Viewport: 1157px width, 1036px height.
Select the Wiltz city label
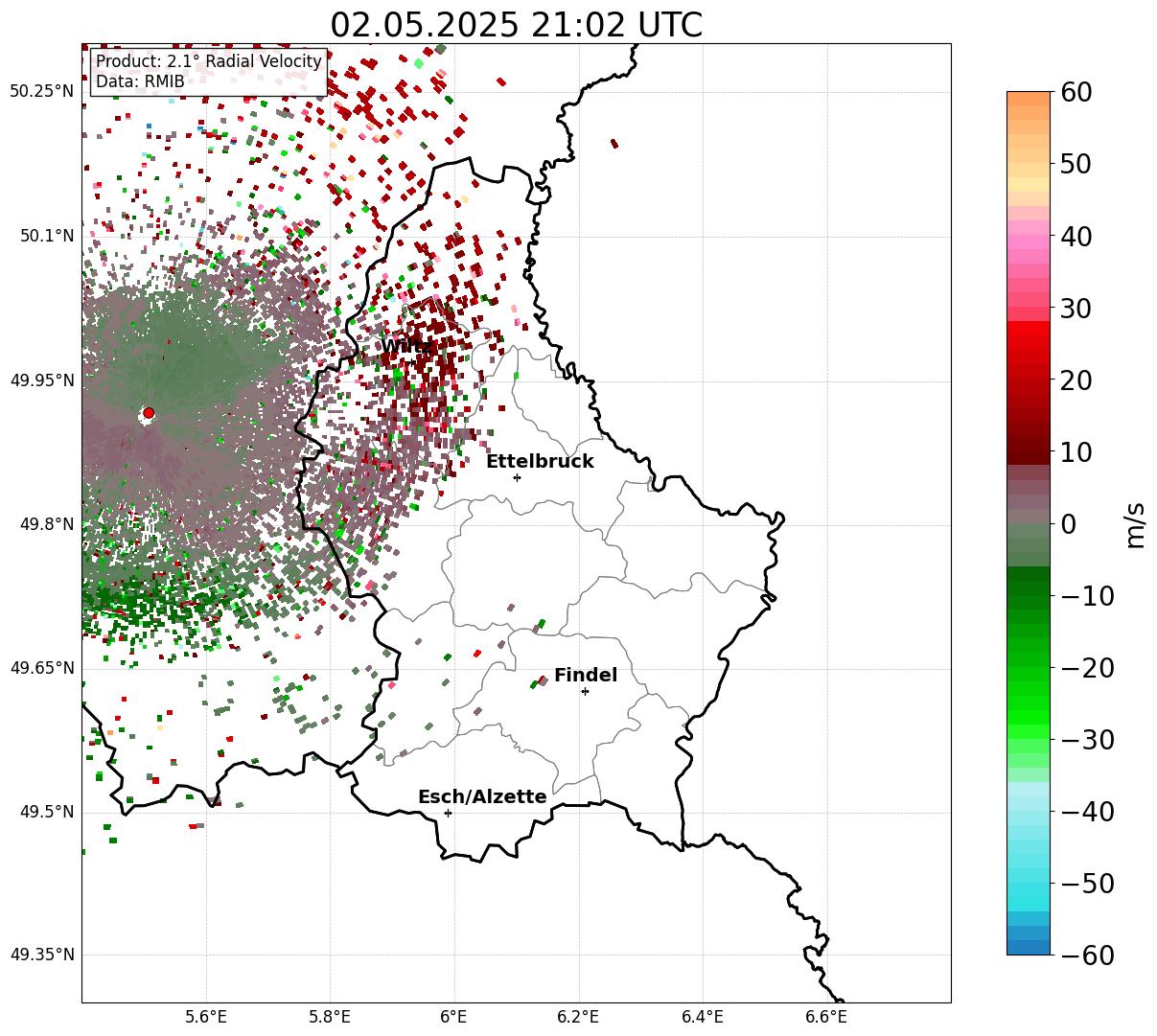click(406, 346)
